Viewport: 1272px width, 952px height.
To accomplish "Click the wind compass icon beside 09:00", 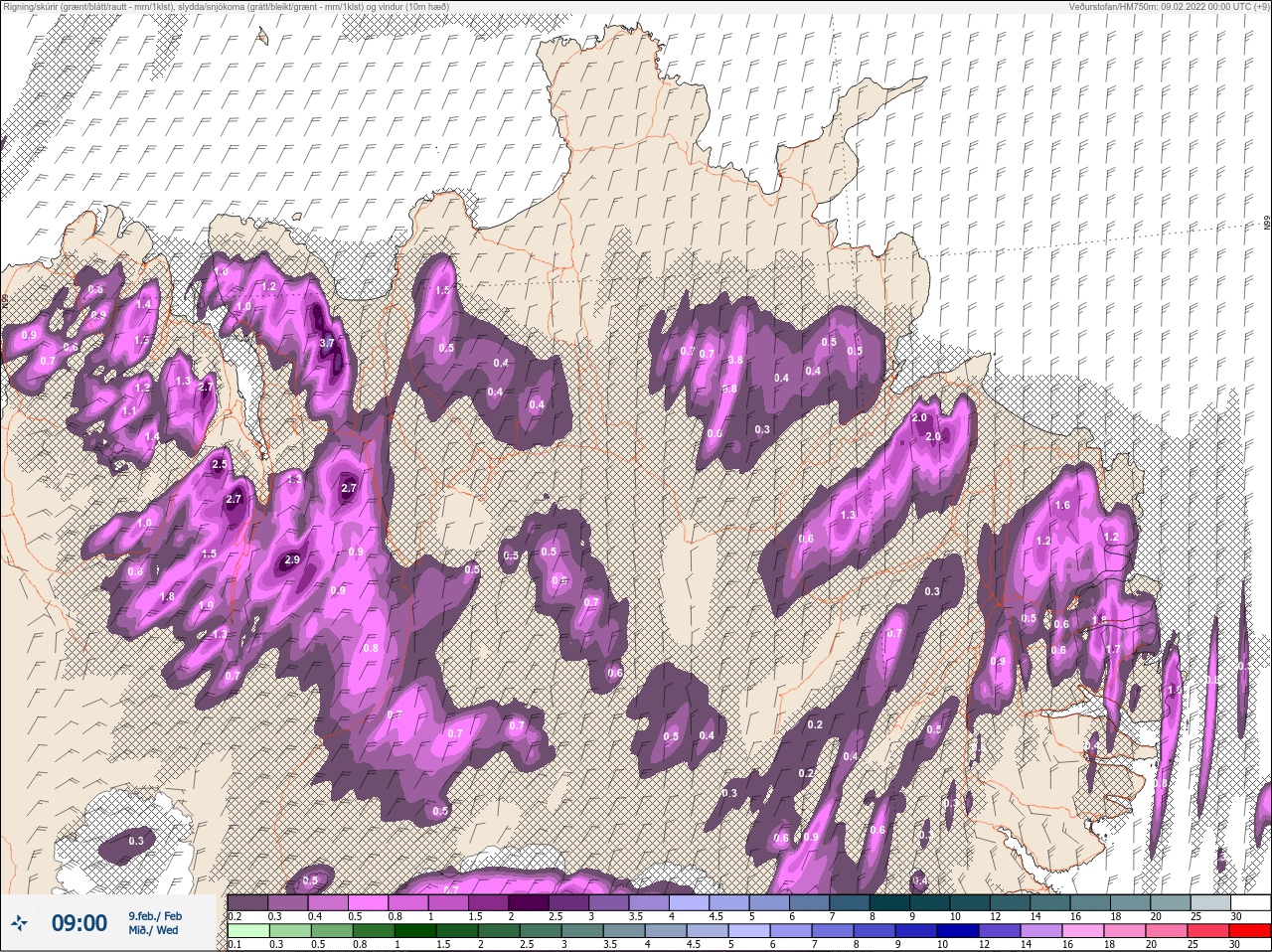I will (x=20, y=923).
